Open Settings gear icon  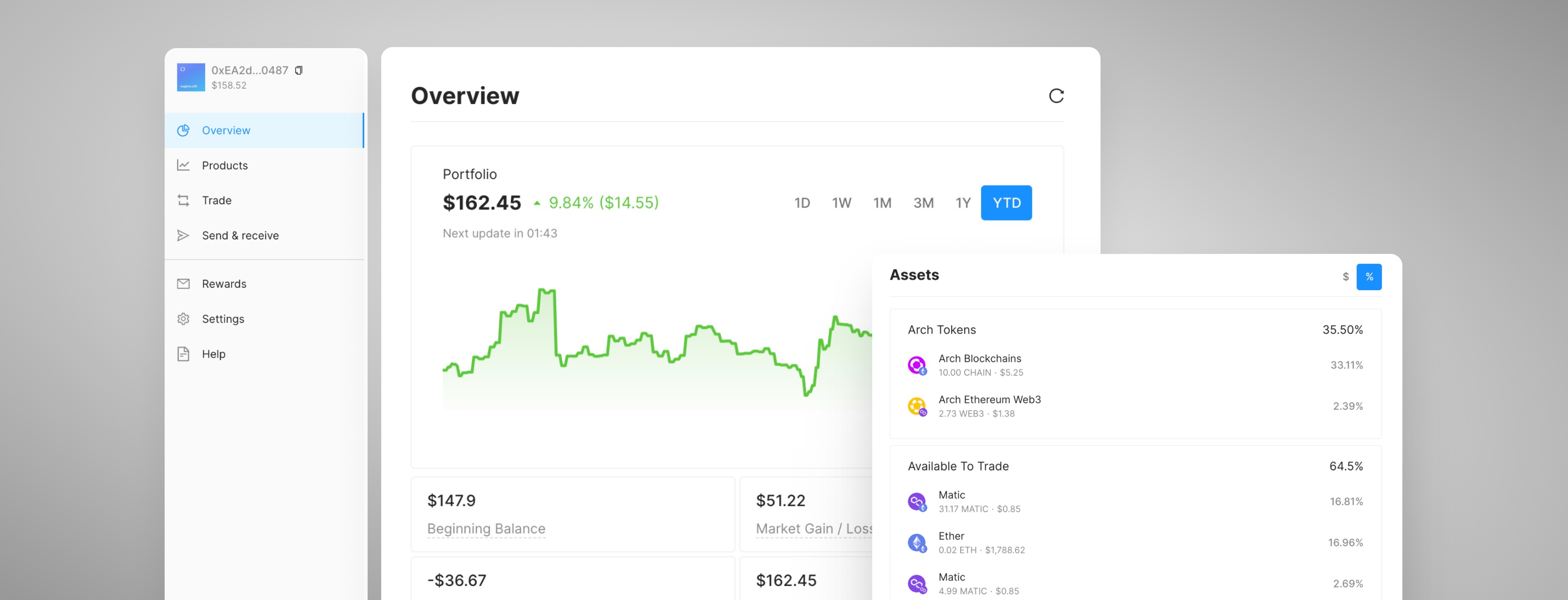[x=183, y=319]
